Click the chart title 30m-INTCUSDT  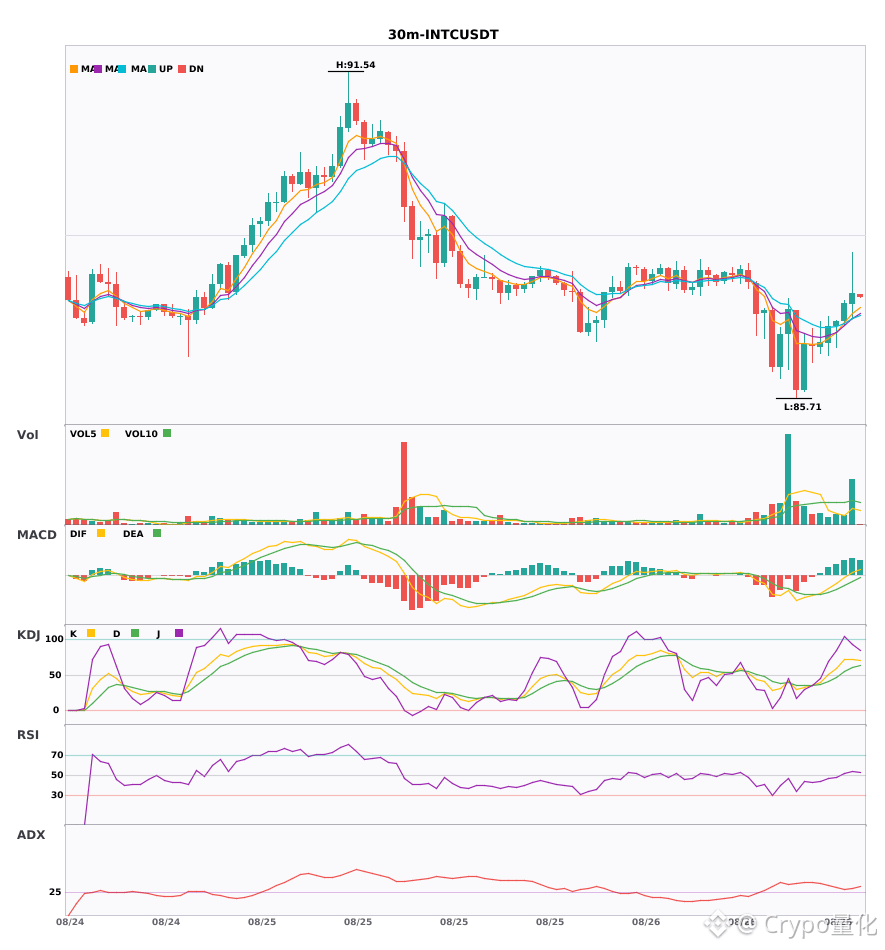pos(443,35)
